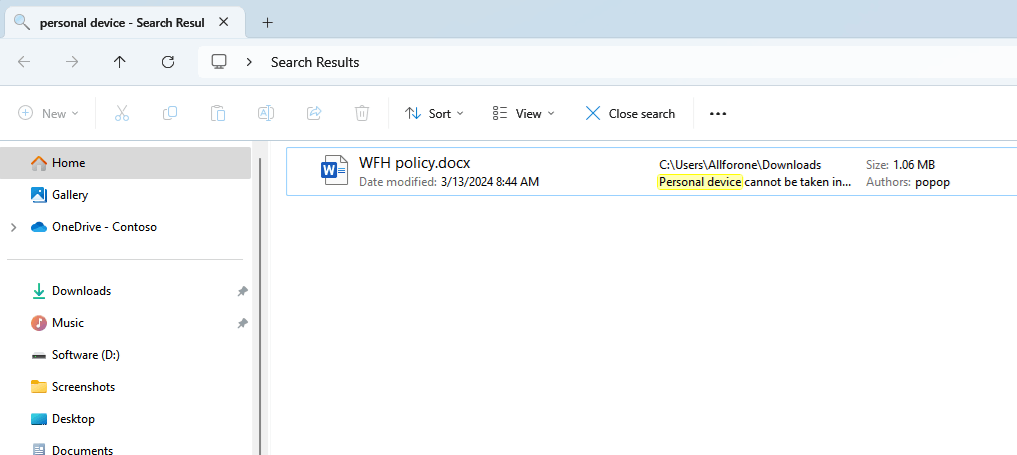Open Gallery in the sidebar
This screenshot has height=455, width=1017.
(x=69, y=194)
